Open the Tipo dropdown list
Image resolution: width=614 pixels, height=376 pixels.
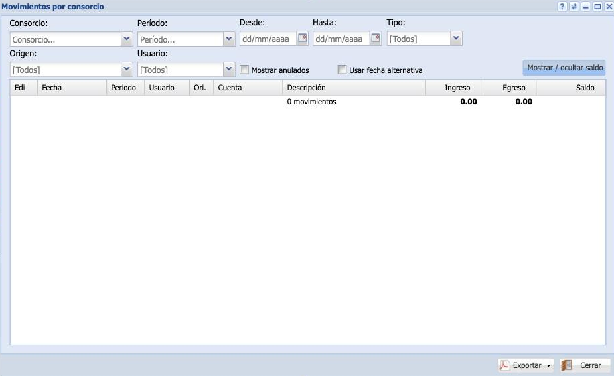pos(456,38)
